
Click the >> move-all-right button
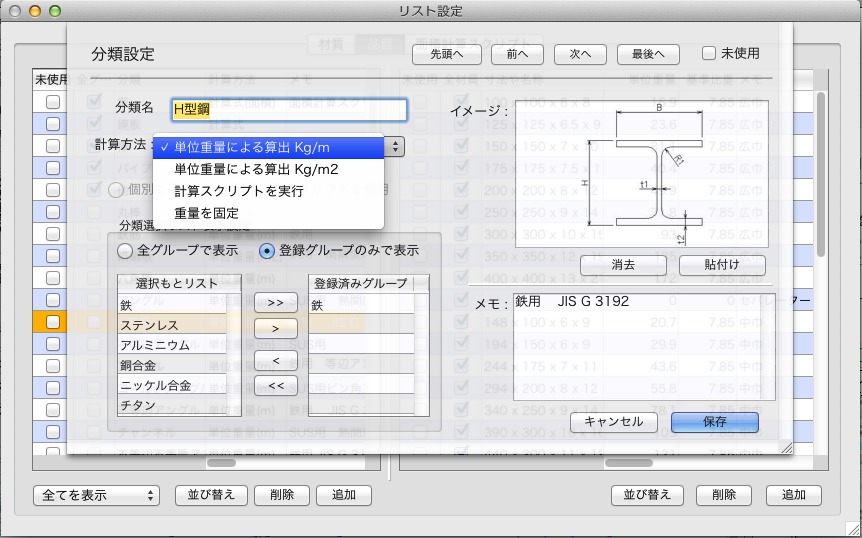[x=275, y=302]
